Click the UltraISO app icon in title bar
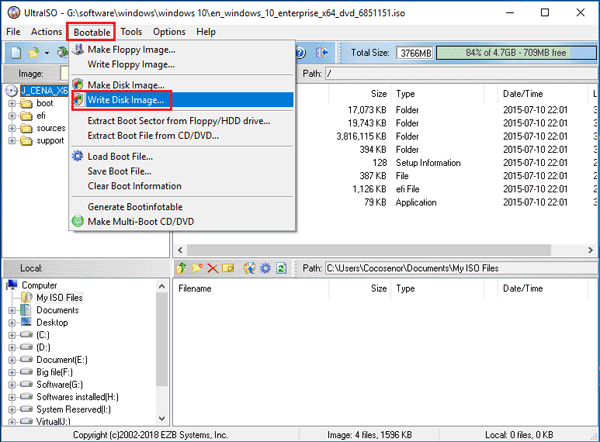Screen dimensions: 600x442 coord(14,13)
